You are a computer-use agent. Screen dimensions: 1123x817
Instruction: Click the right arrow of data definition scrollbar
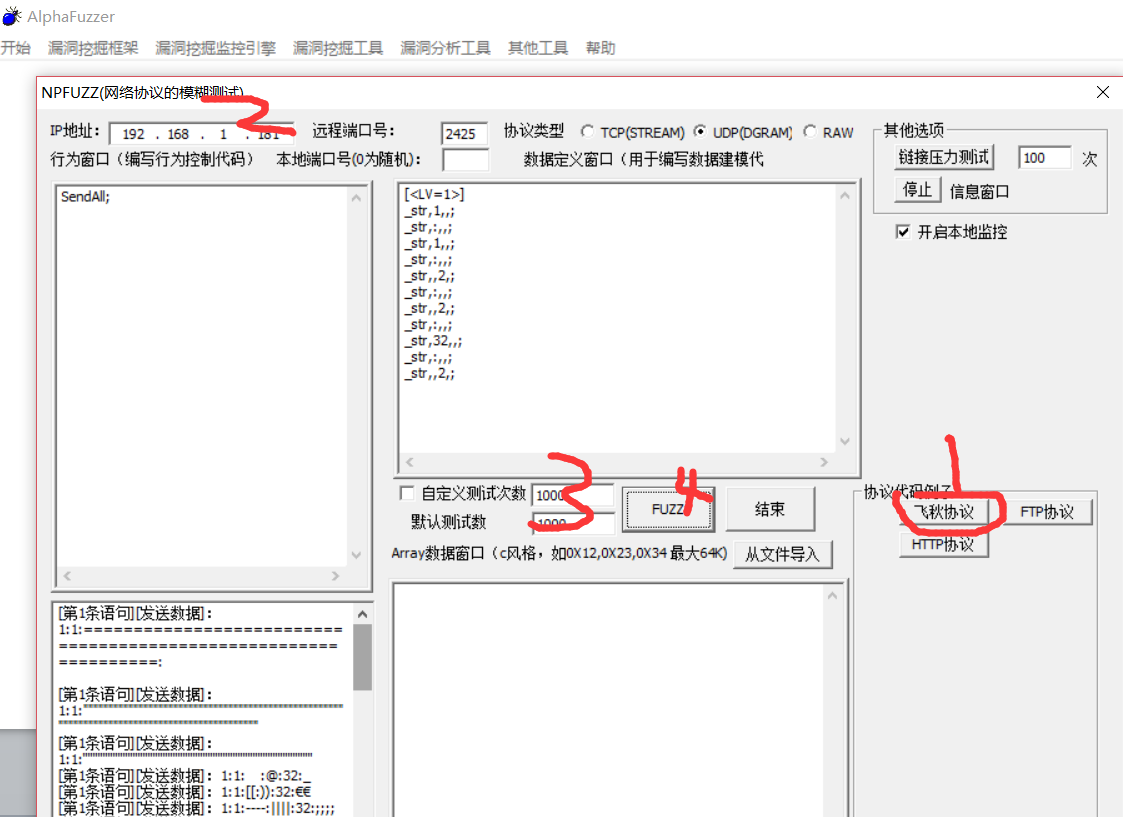[824, 462]
